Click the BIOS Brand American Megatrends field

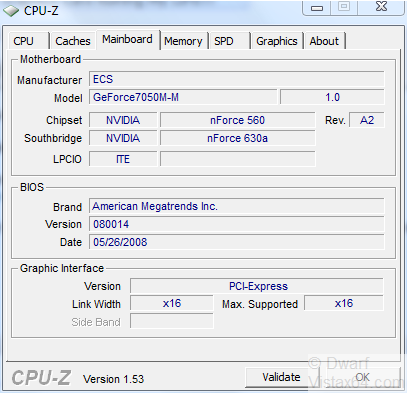point(237,206)
